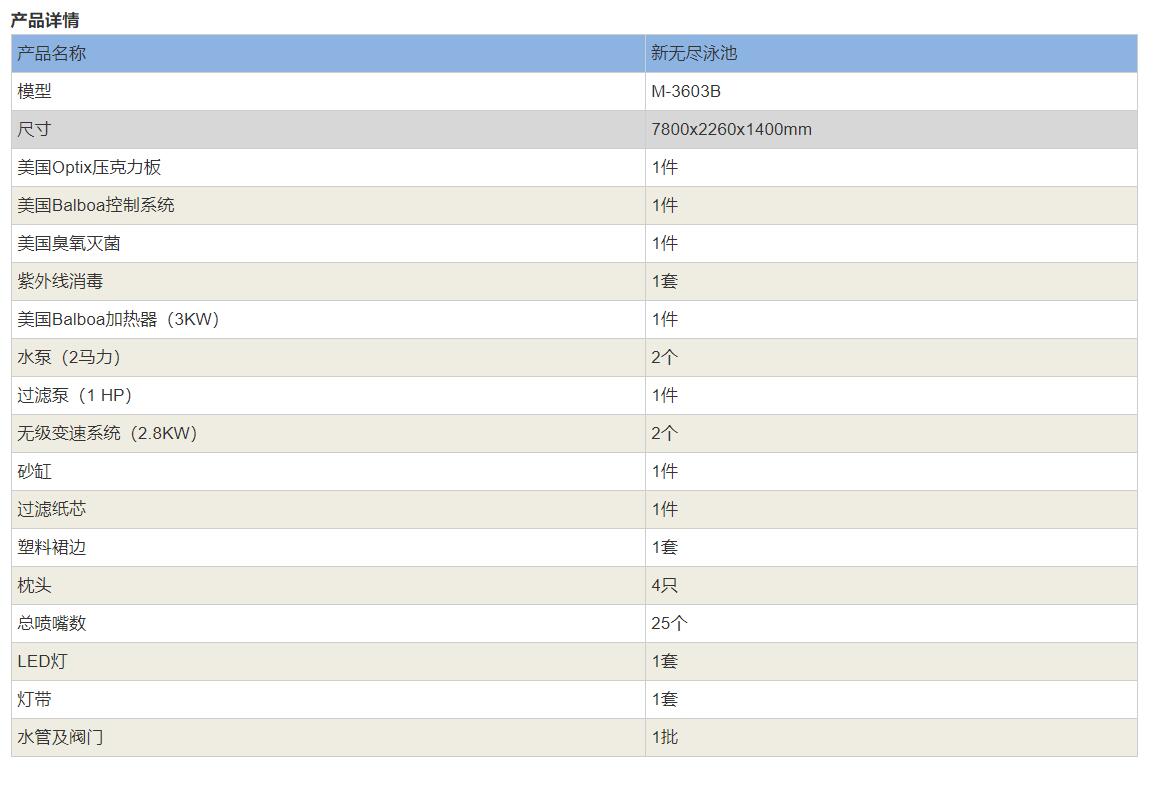Select the 美国Balboa加热器（3KW）cell

coord(118,320)
